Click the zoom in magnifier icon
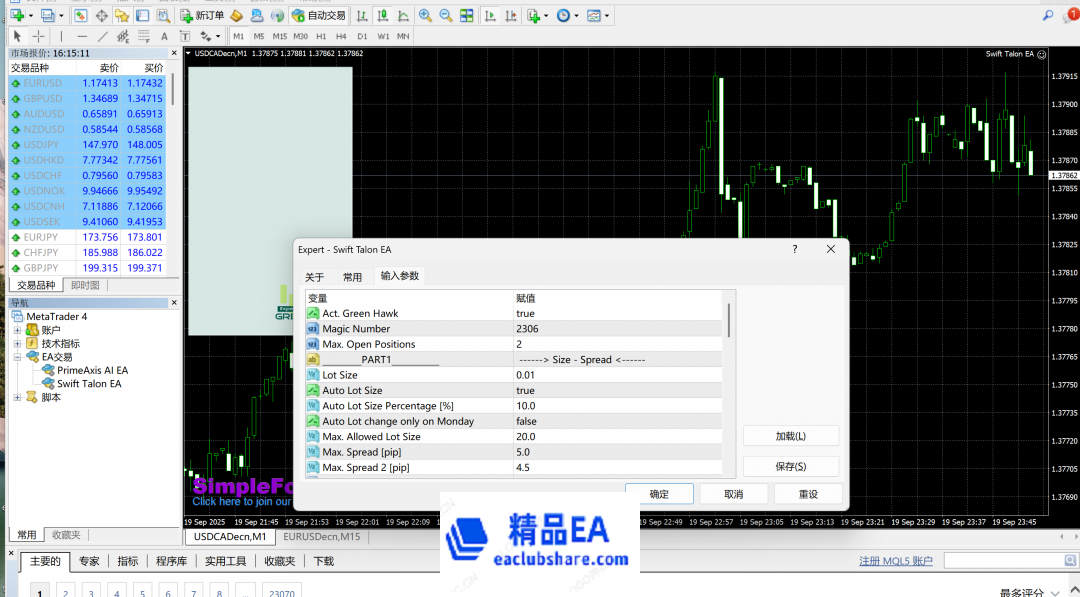 [x=426, y=16]
